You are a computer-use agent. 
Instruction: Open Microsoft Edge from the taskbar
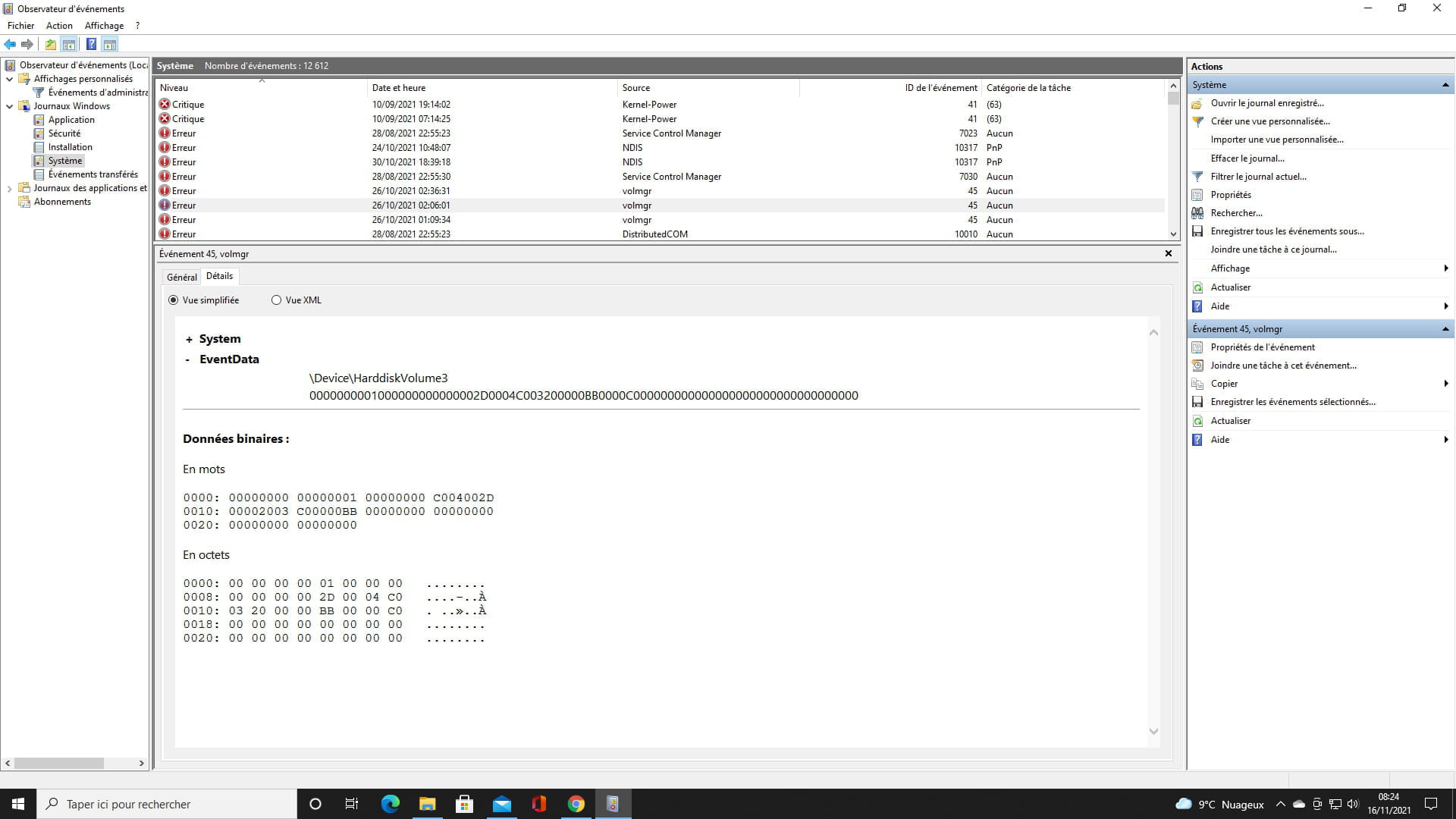[390, 804]
